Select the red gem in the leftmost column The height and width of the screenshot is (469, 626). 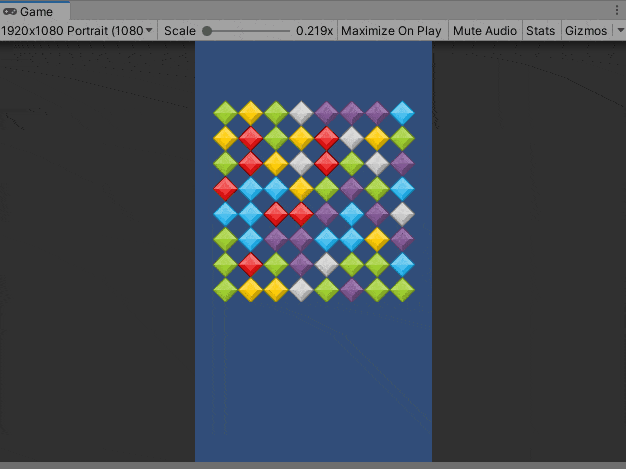[x=226, y=188]
